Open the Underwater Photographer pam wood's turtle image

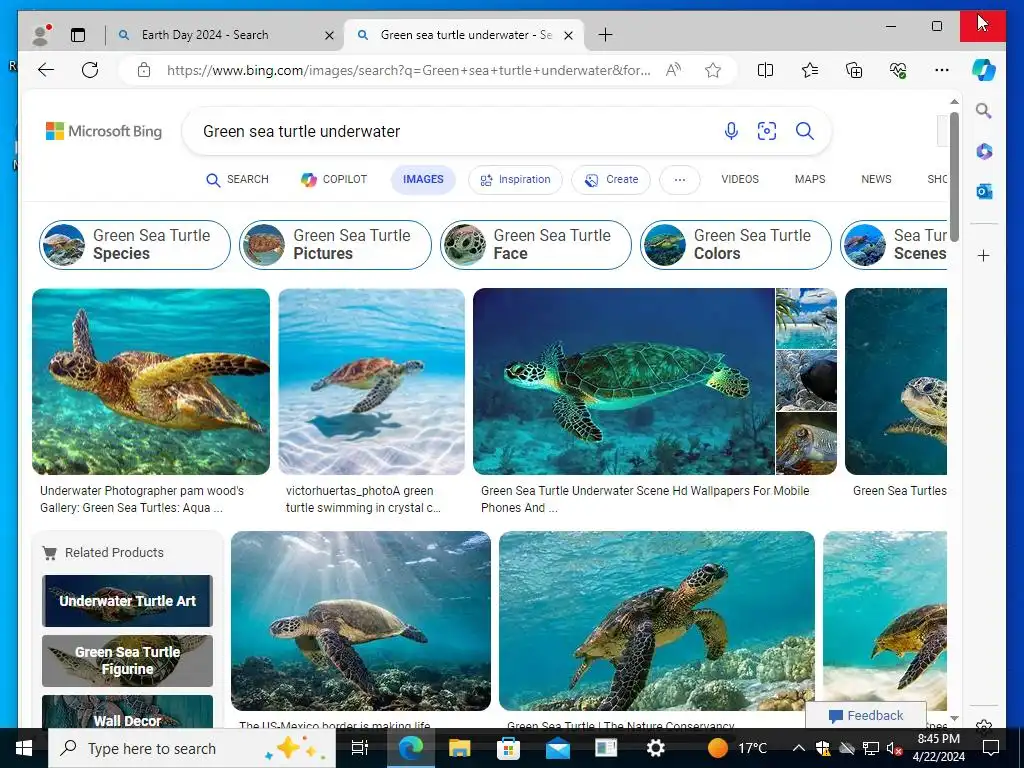tap(151, 381)
